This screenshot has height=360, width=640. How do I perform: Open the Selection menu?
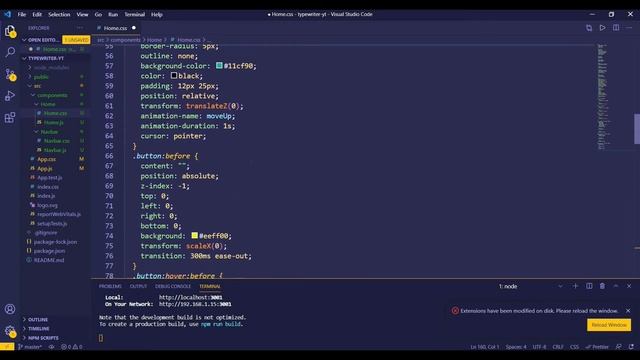[59, 14]
